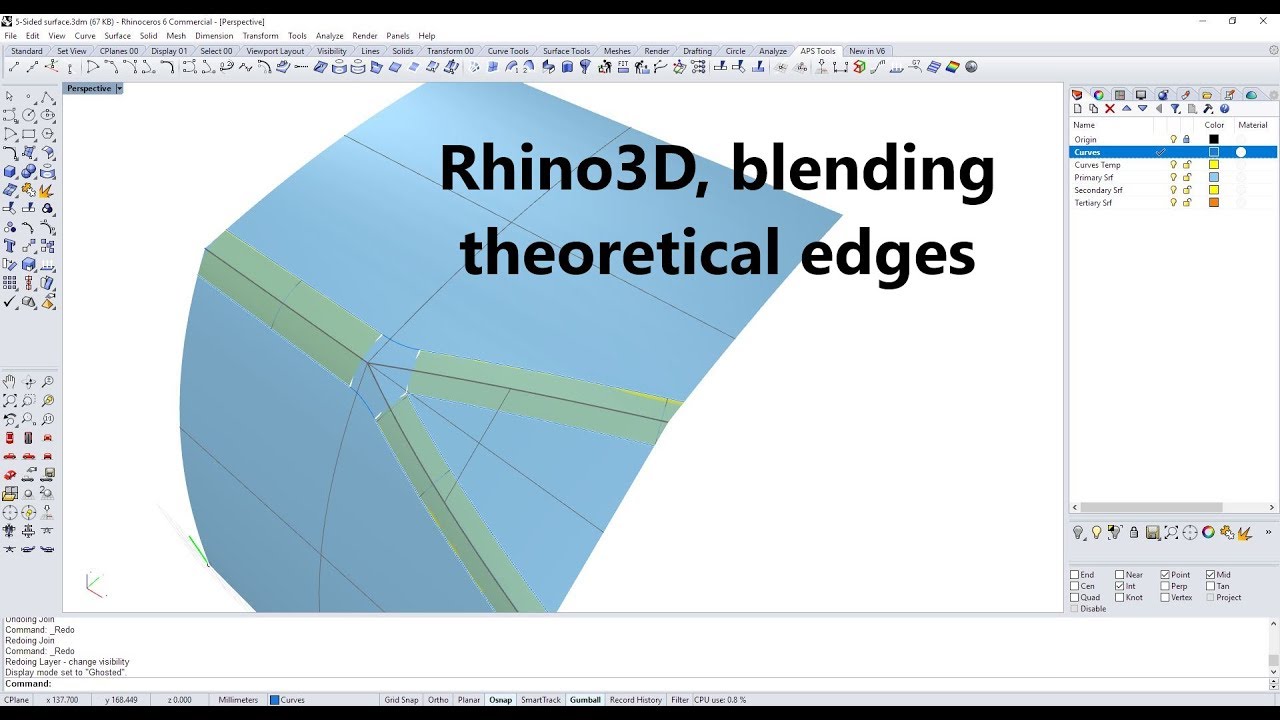Open the CPlane coordinate system selector
The height and width of the screenshot is (720, 1280).
(x=18, y=700)
